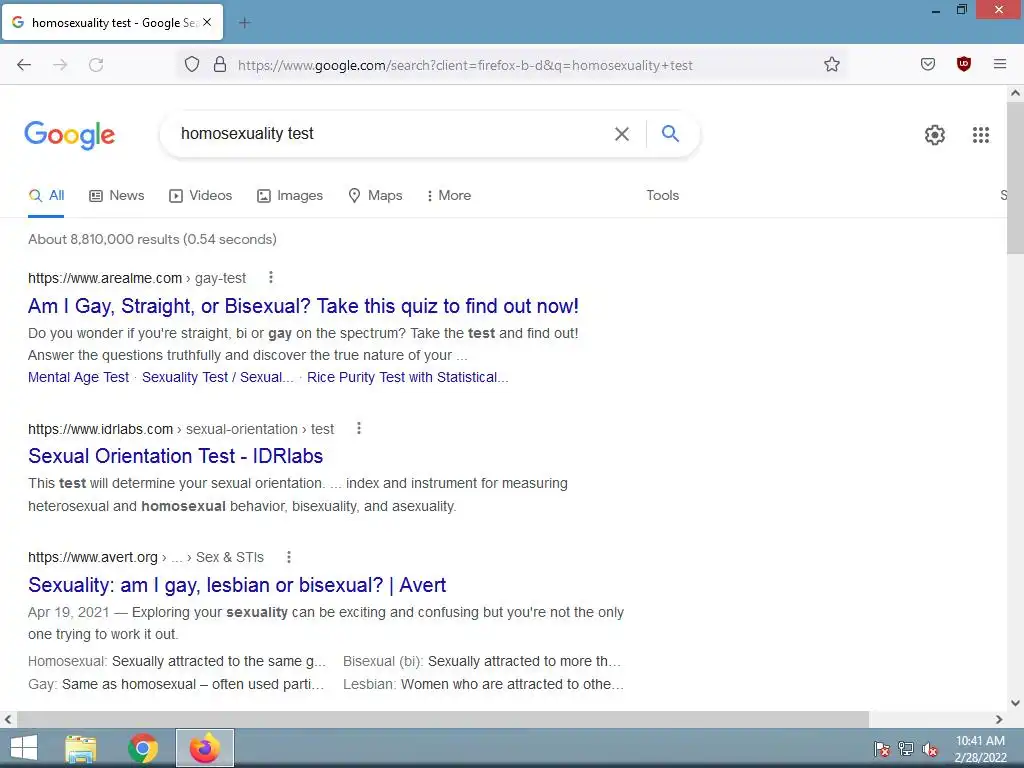Expand the More search categories menu
Screen dimensions: 1024x768
click(448, 195)
